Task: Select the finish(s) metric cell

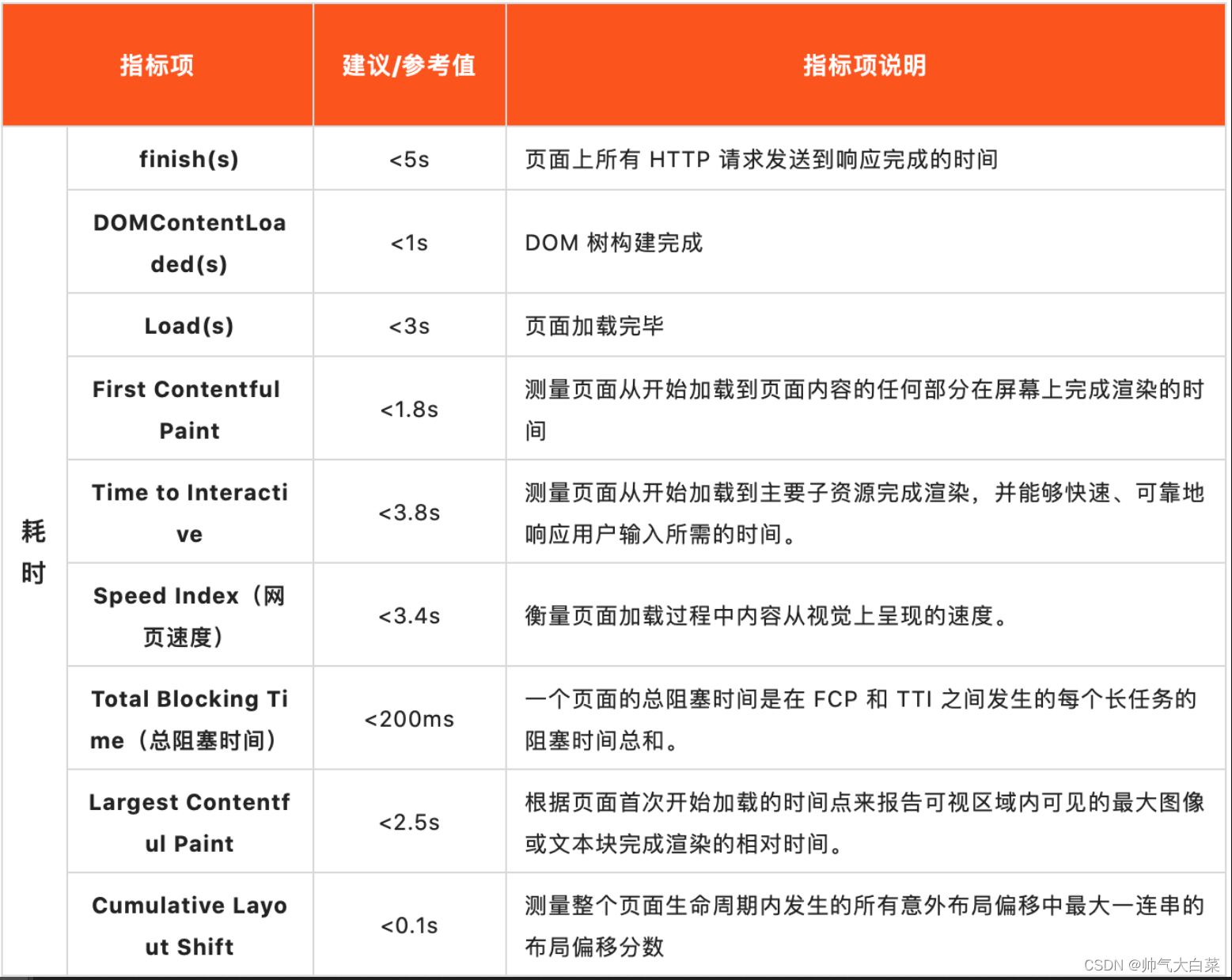Action: point(189,159)
